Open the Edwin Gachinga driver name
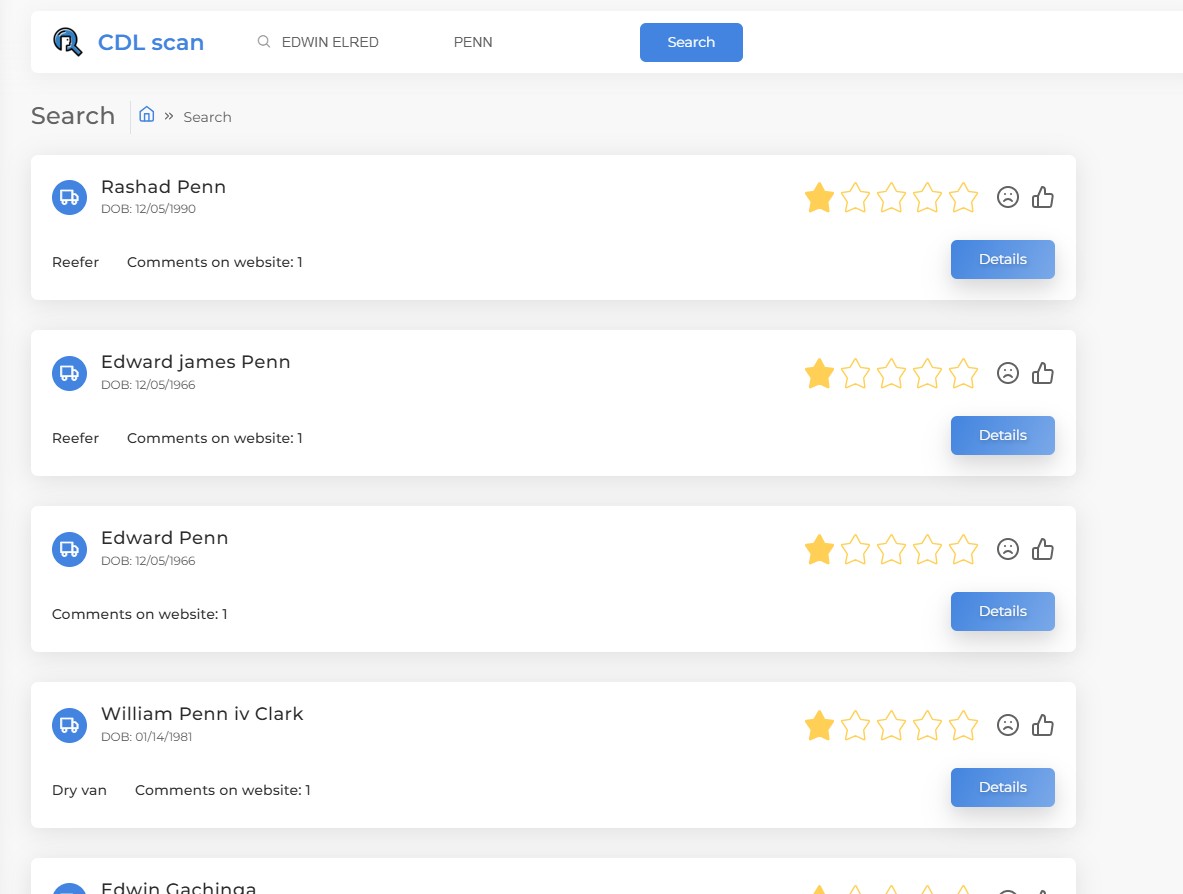 click(x=179, y=887)
